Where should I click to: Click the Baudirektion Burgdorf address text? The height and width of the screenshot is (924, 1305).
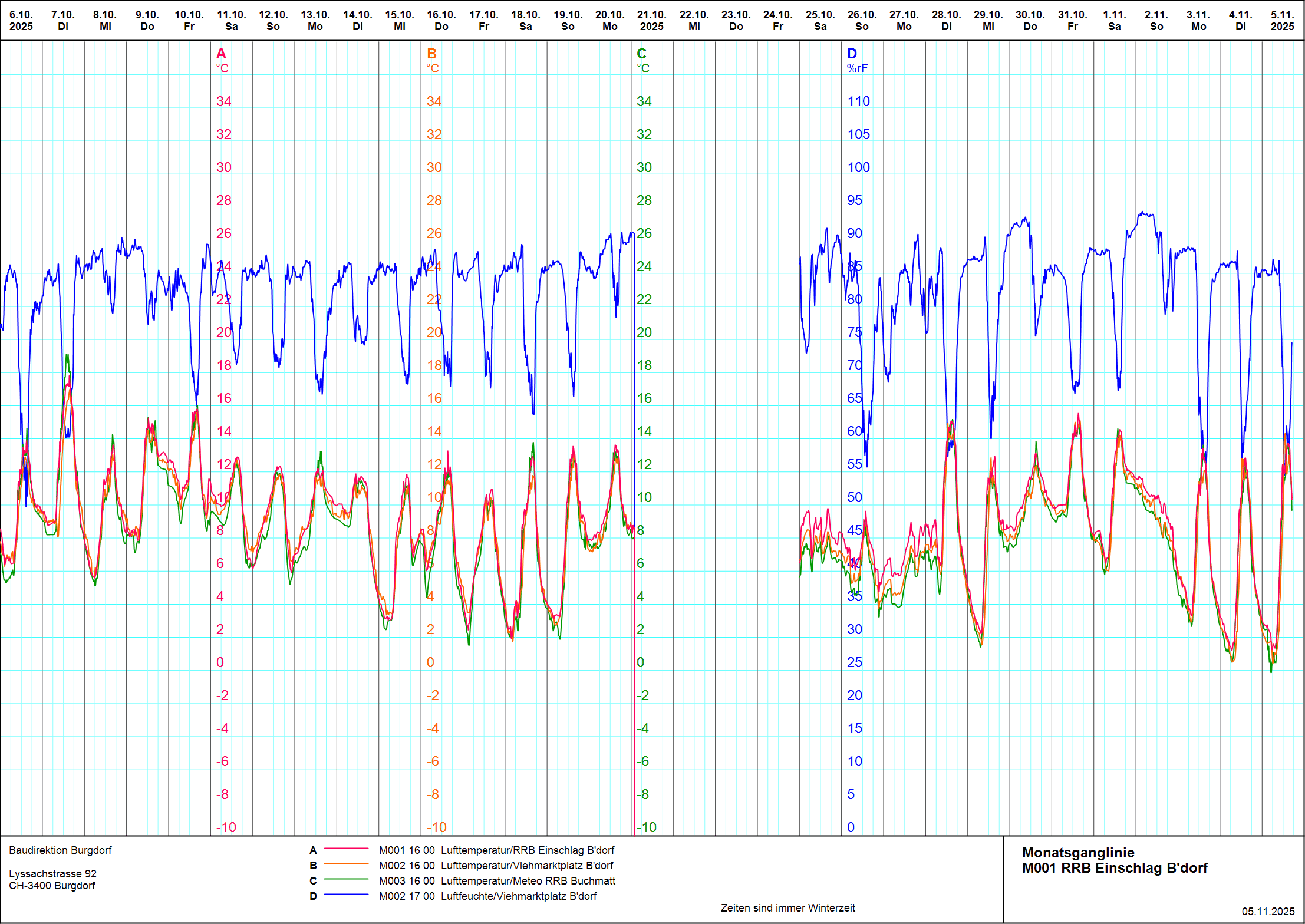pos(60,850)
